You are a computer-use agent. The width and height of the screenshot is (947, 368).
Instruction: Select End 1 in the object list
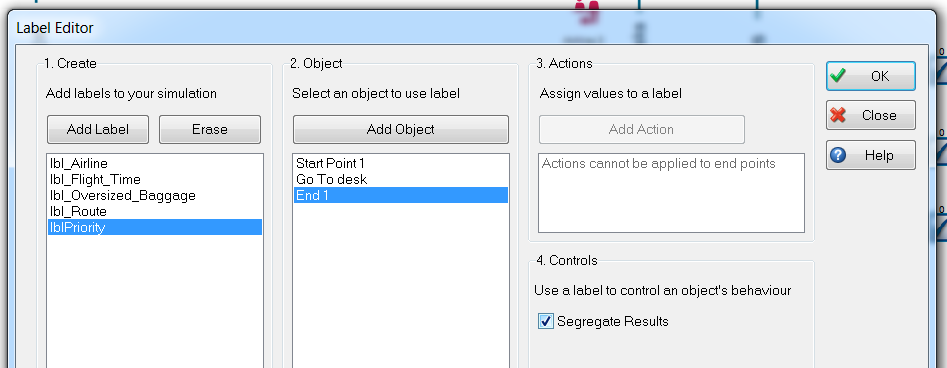coord(400,195)
